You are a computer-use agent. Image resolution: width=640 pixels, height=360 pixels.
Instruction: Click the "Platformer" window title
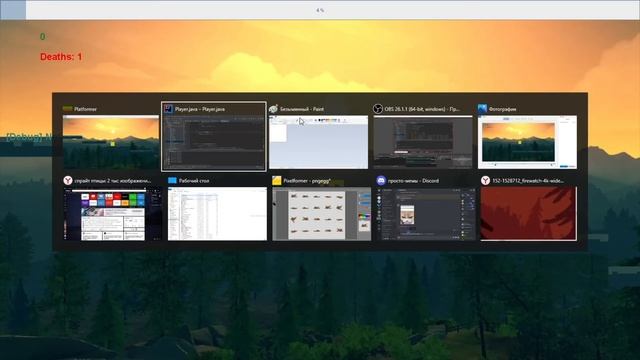[86, 109]
